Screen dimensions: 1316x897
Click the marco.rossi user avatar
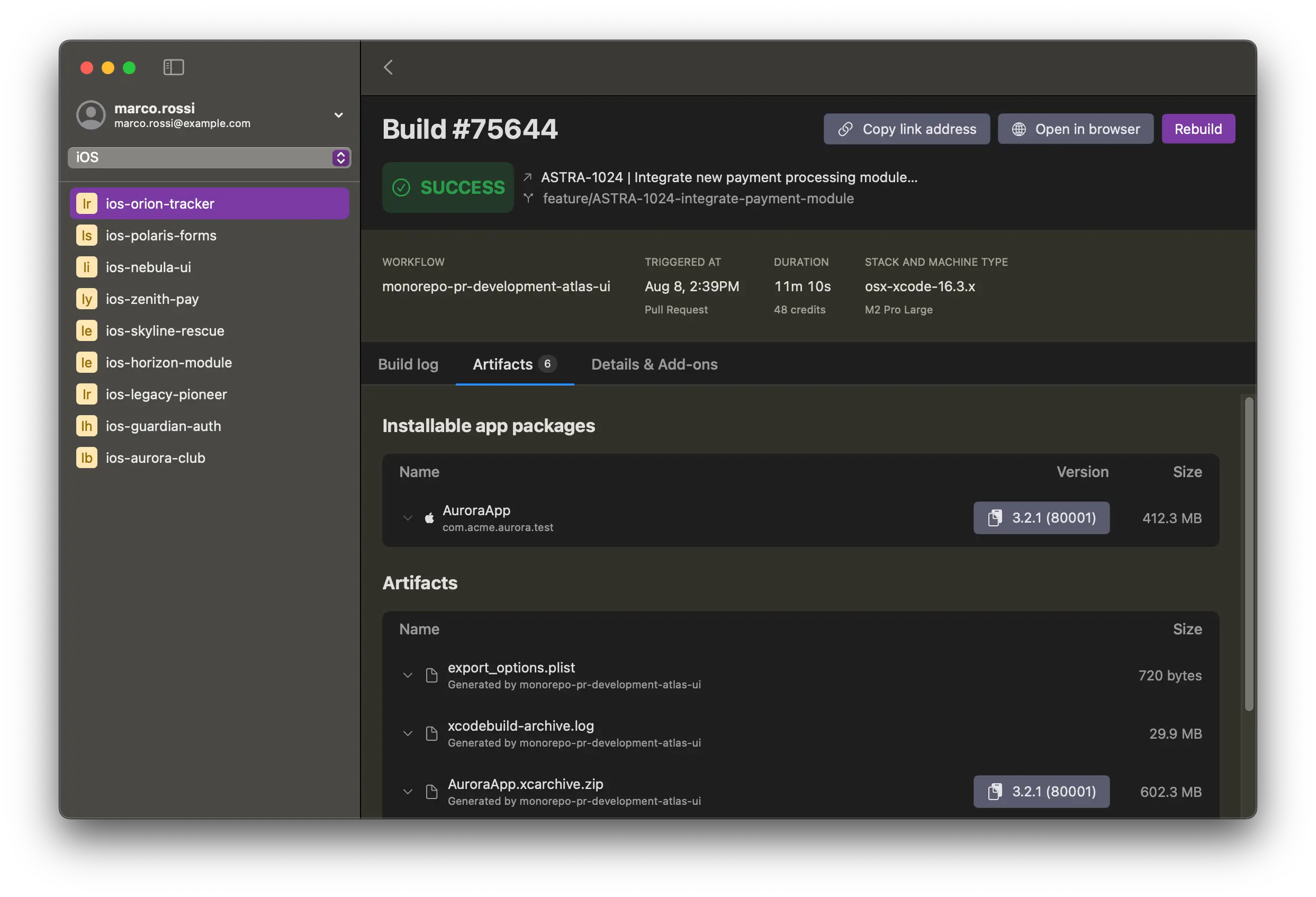point(91,115)
